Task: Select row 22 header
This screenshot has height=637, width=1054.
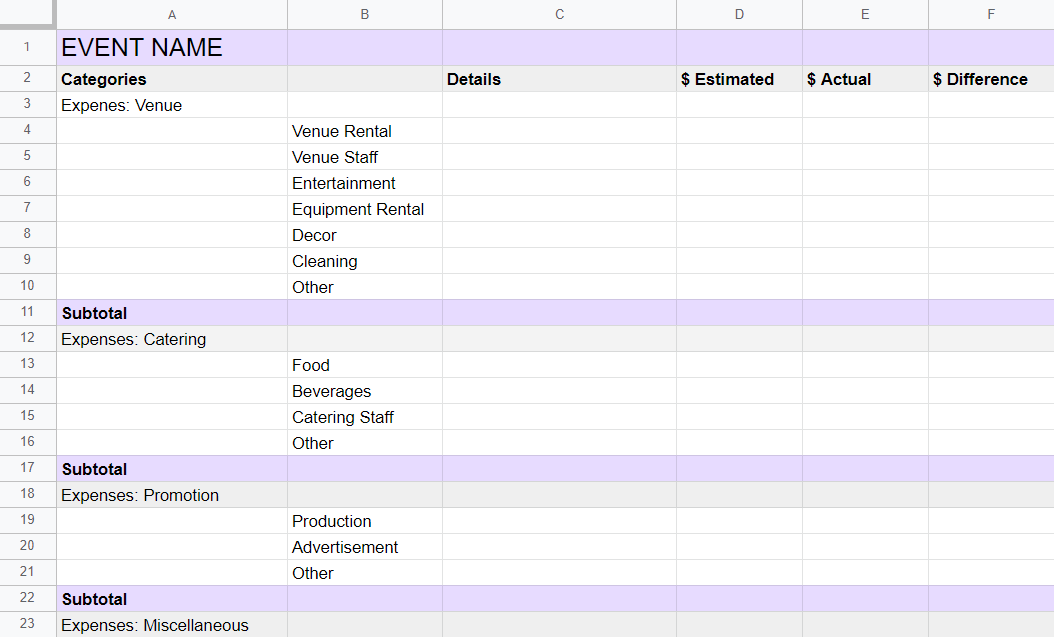Action: (28, 597)
